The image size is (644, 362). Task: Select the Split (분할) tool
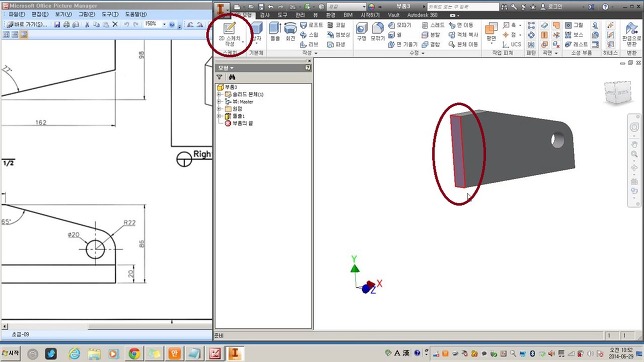tap(431, 35)
